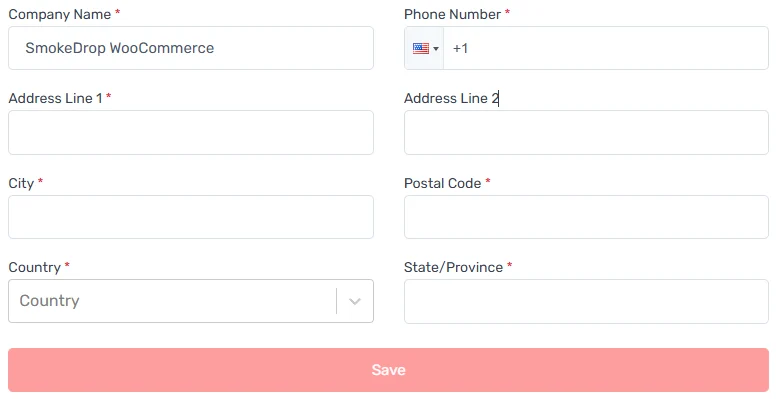Click the Phone Number label

[452, 14]
